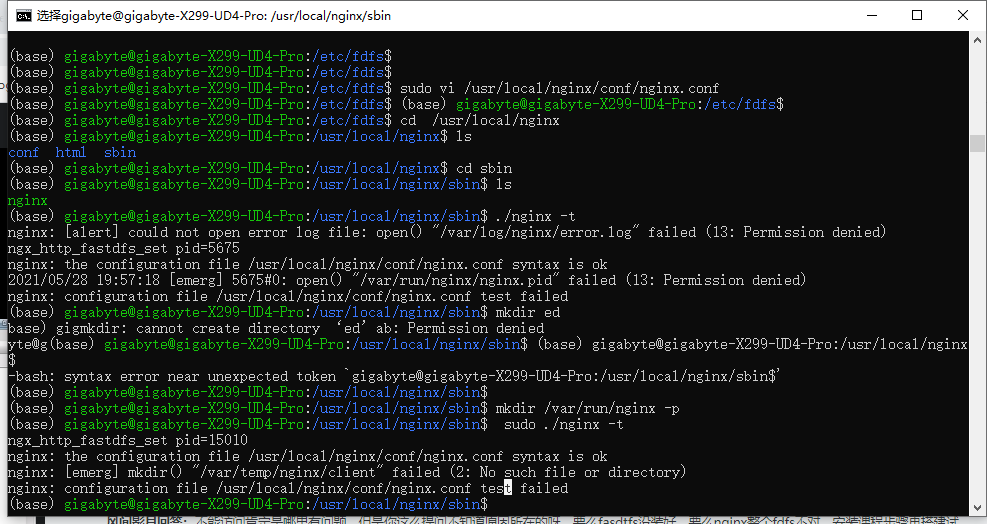Click the './nginx -t' command without sudo
The image size is (987, 524).
coord(535,216)
